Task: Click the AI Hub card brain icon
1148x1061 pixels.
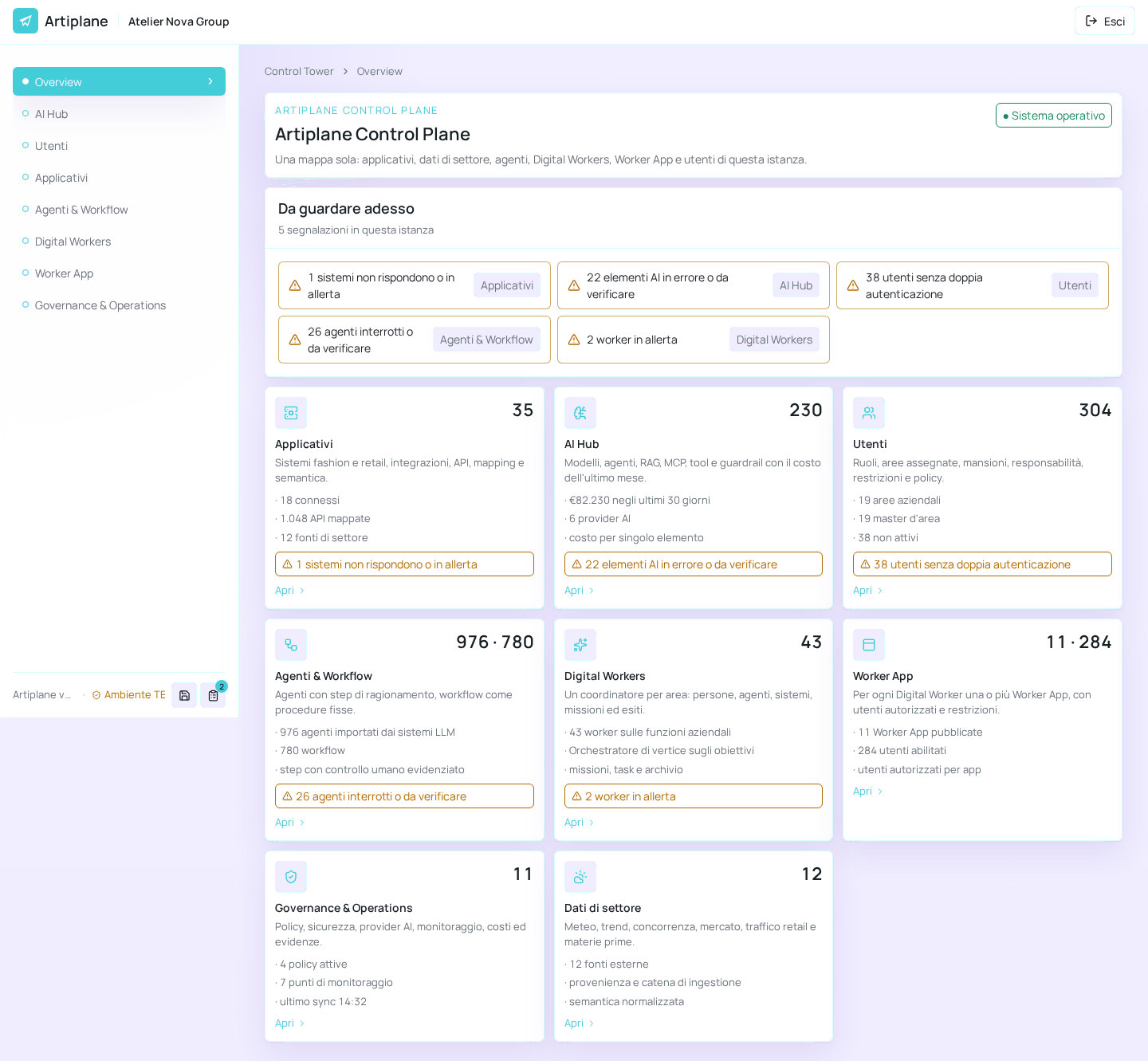Action: coord(580,413)
